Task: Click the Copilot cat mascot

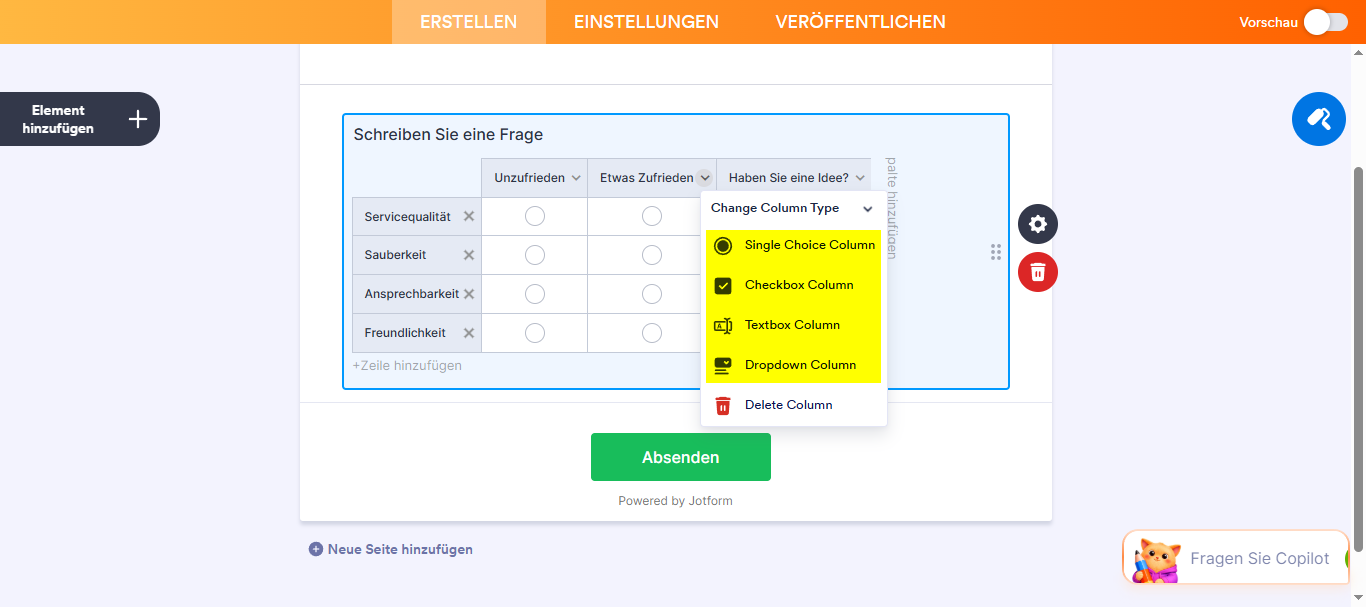Action: click(x=1155, y=559)
